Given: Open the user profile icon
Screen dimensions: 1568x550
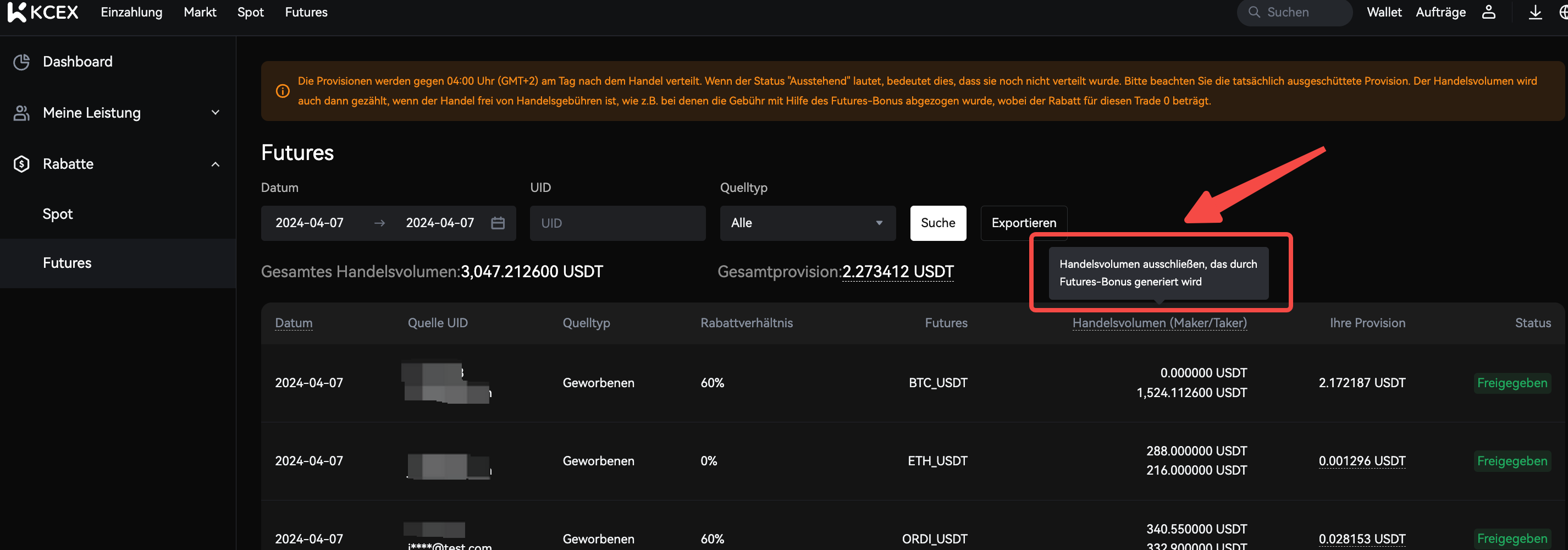Looking at the screenshot, I should tap(1488, 12).
